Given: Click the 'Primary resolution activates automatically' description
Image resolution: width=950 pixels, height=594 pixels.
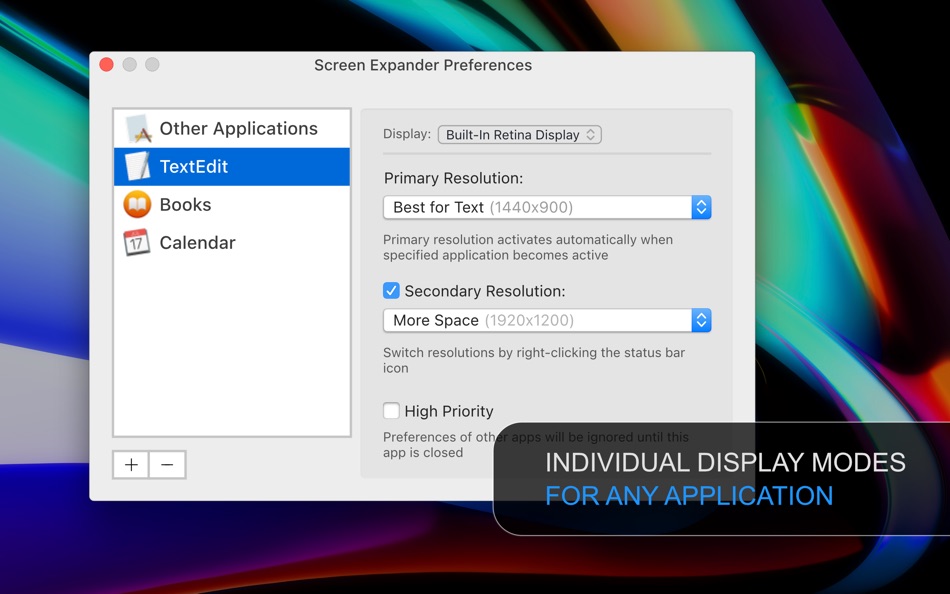Looking at the screenshot, I should point(528,247).
